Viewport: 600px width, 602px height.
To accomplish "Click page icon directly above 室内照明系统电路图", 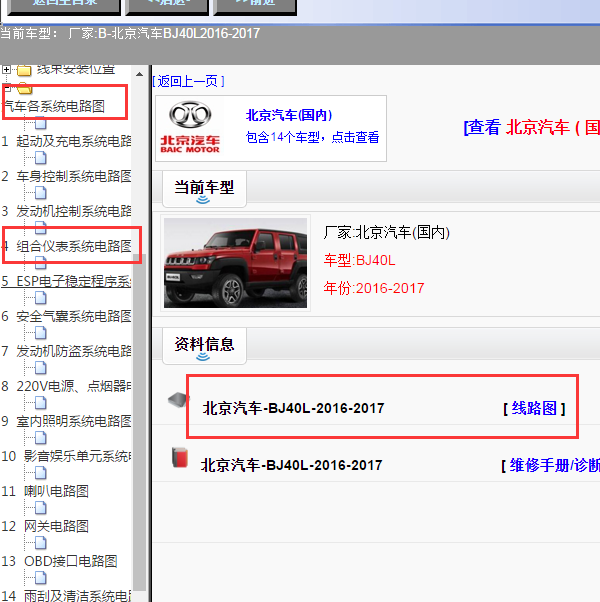I will coord(40,403).
